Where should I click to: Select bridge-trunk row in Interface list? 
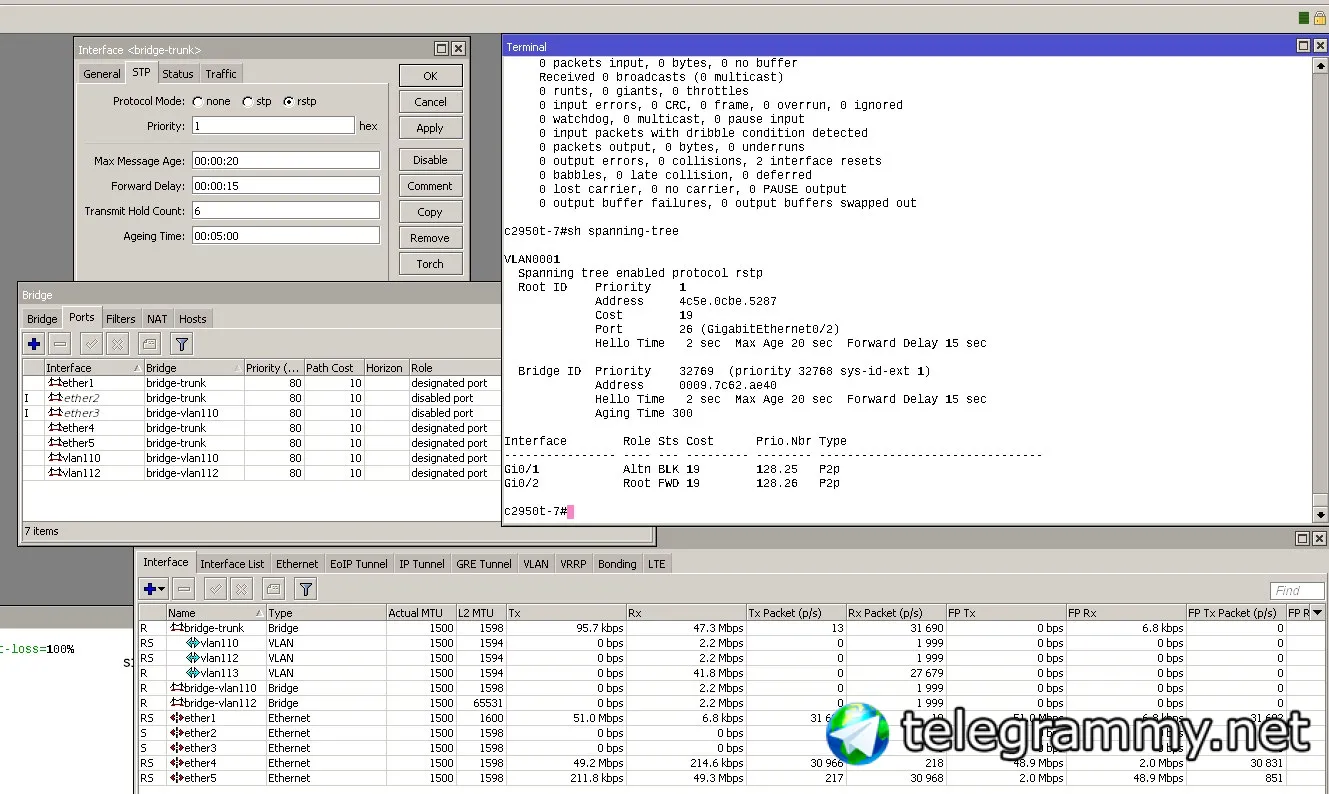[x=732, y=628]
